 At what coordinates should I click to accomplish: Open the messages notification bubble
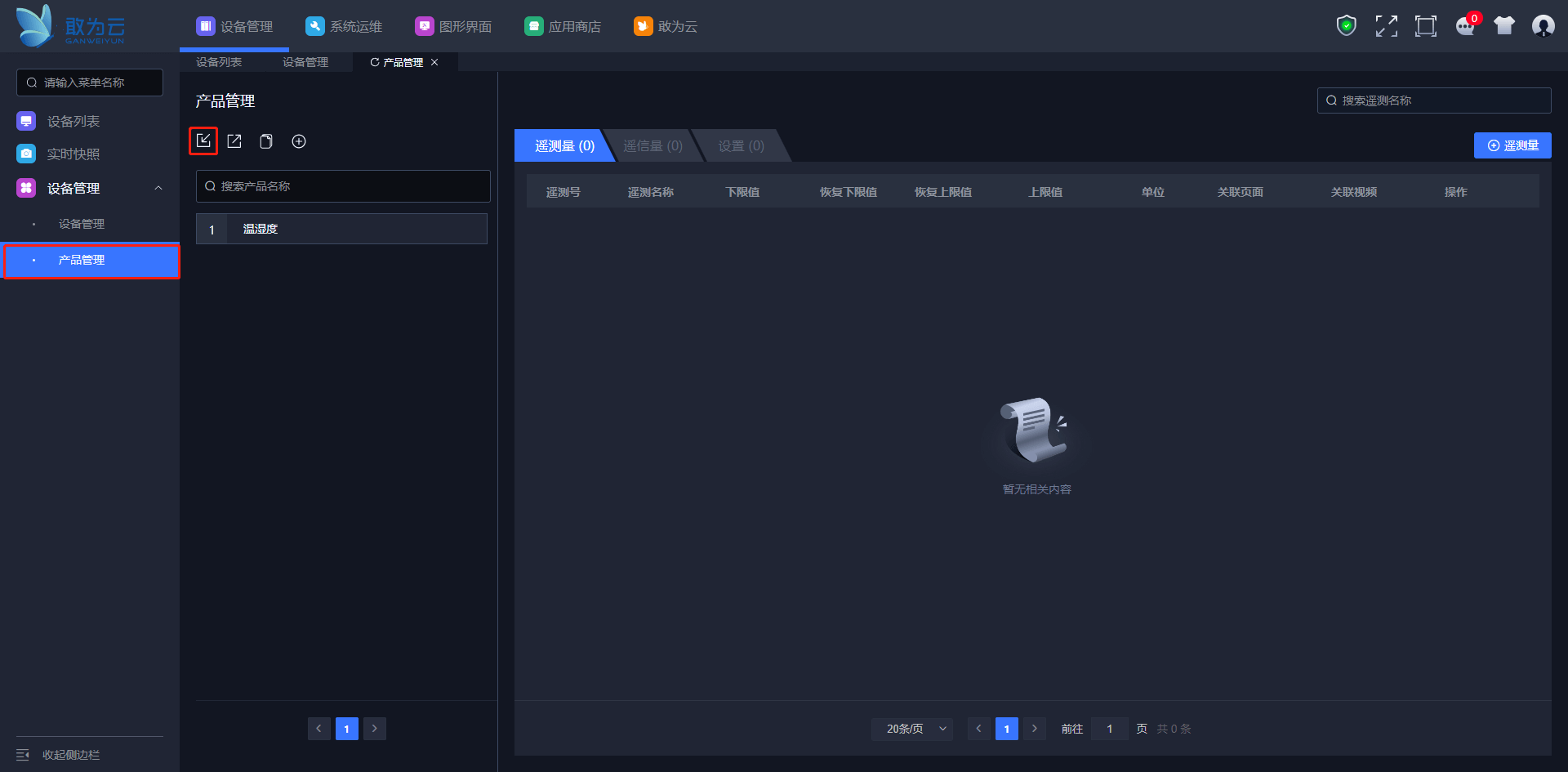point(1465,26)
